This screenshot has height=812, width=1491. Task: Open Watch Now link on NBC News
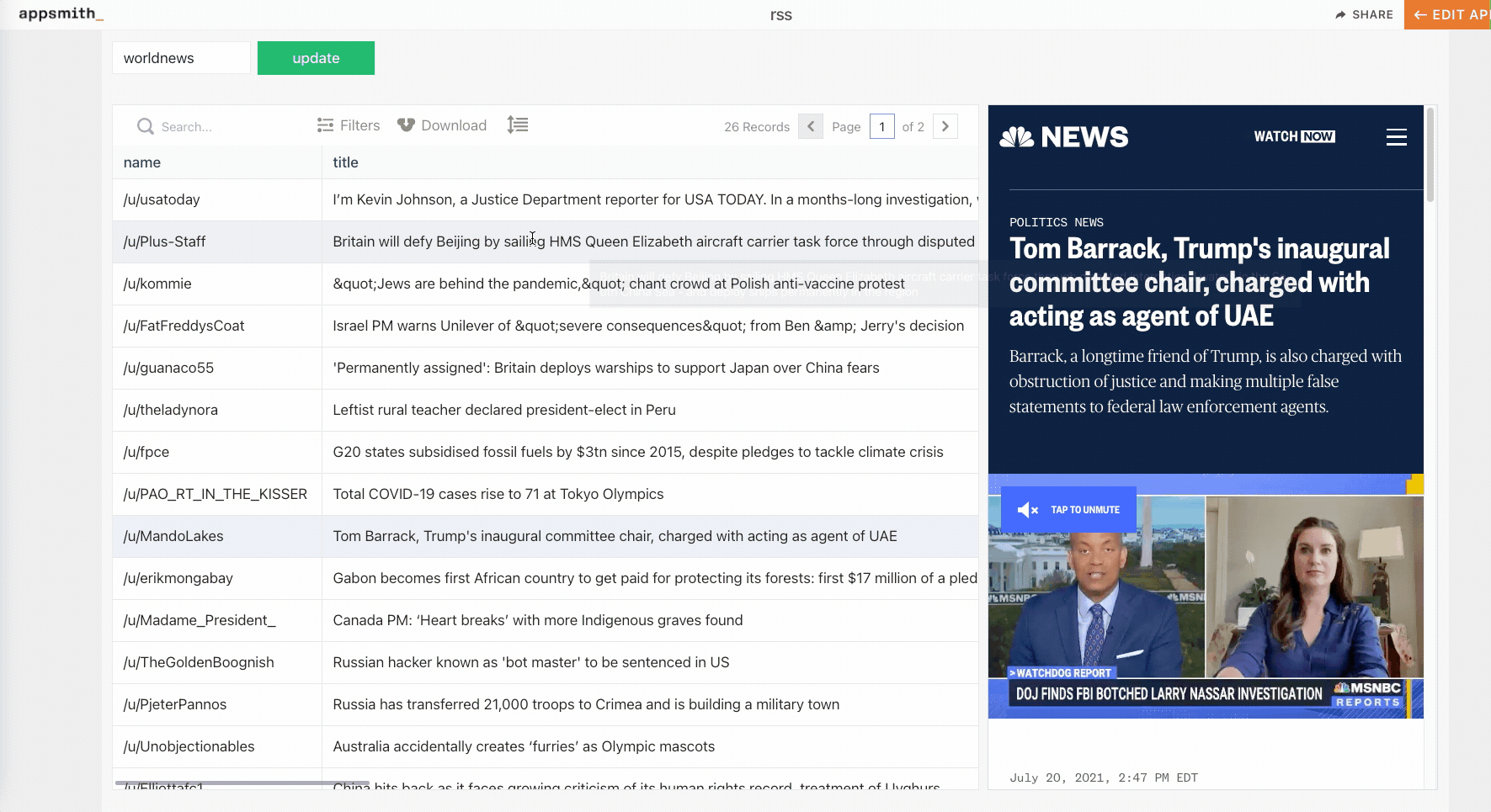pyautogui.click(x=1294, y=136)
